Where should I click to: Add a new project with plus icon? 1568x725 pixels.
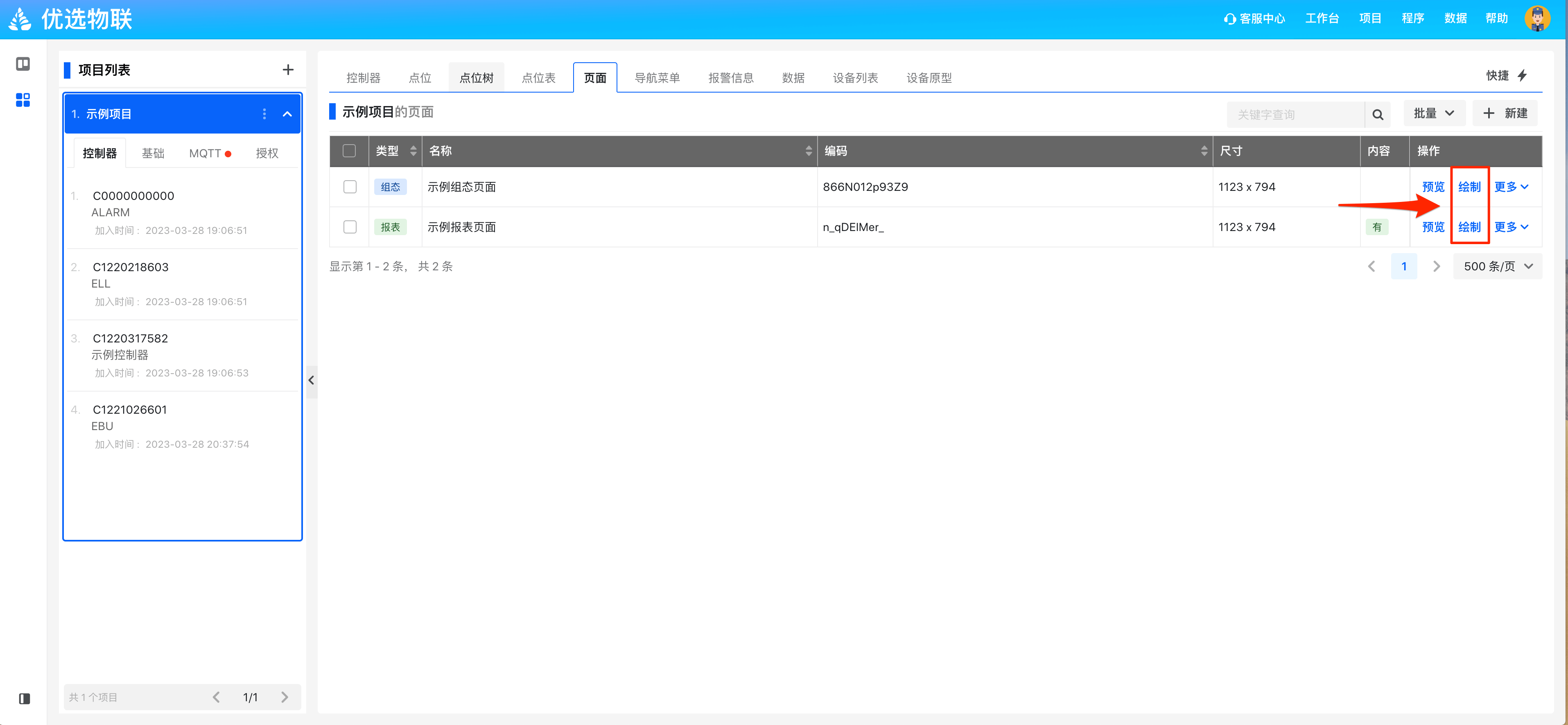(288, 70)
